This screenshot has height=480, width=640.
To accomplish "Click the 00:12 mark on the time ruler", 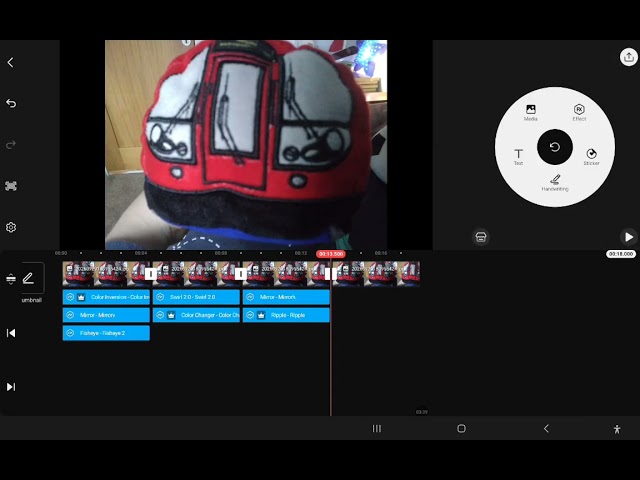I will 301,253.
